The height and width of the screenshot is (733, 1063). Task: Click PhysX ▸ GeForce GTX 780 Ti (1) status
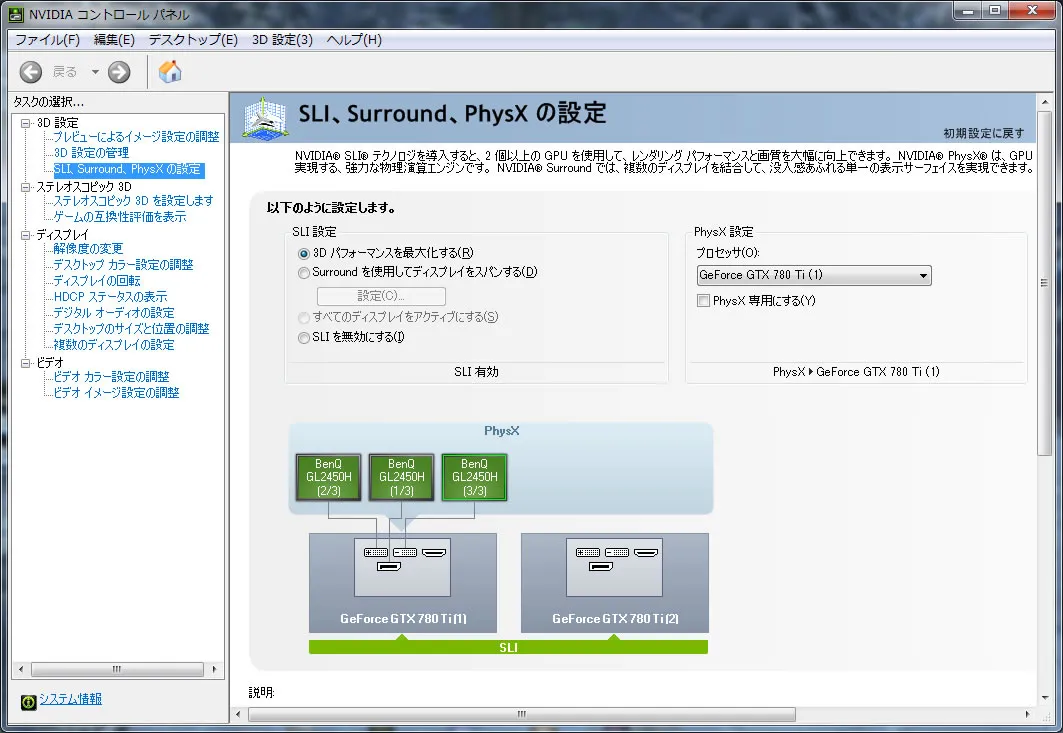[x=856, y=372]
